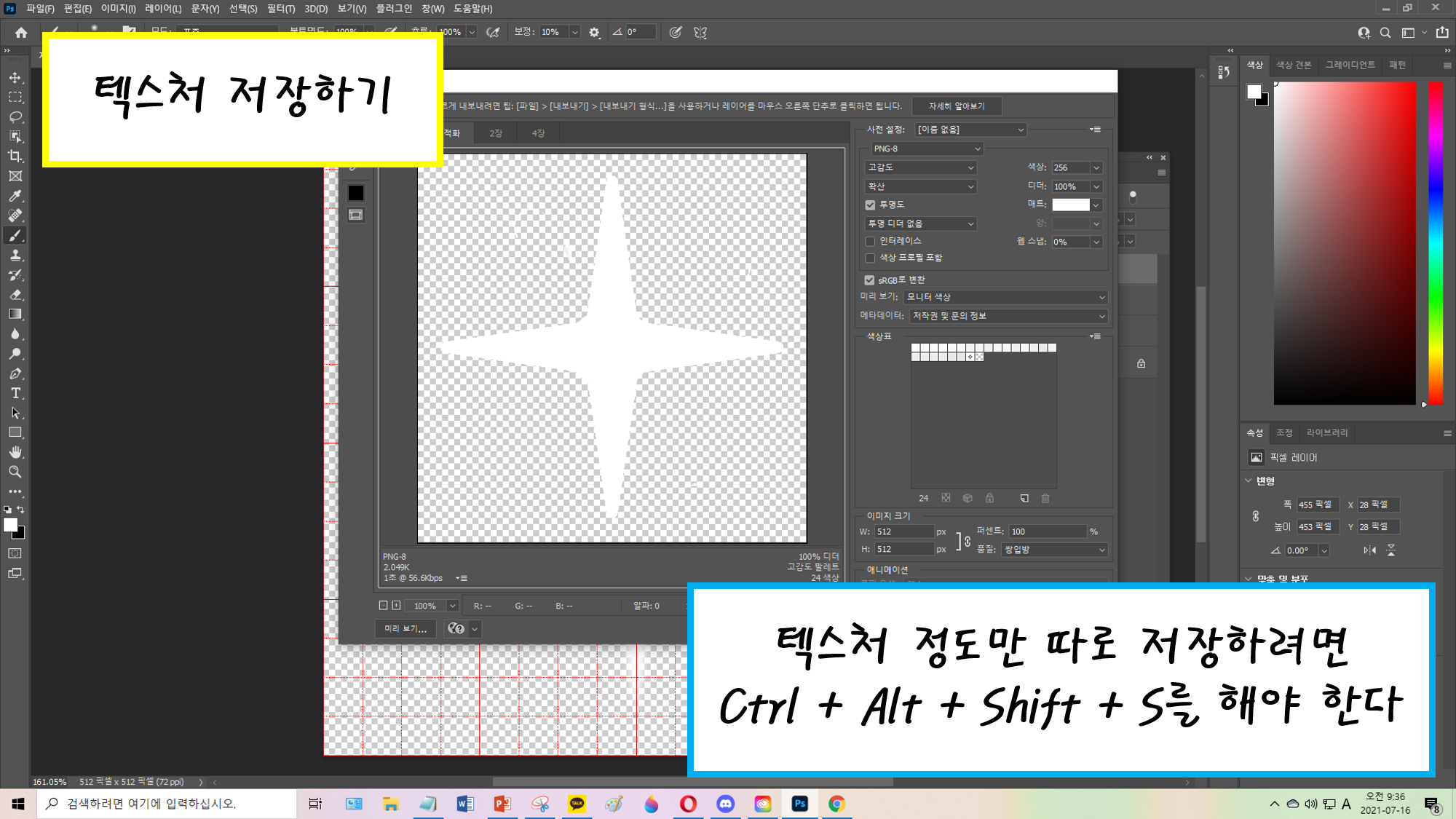
Task: Select the Path Selection tool
Action: (15, 413)
